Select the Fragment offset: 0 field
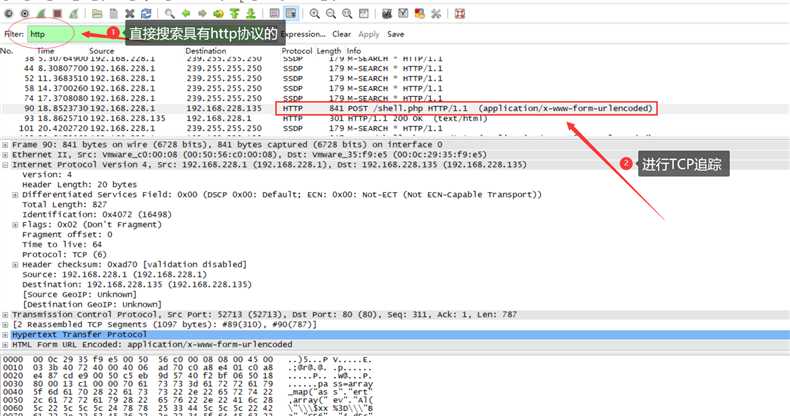Screen dimensions: 790x416 pyautogui.click(x=67, y=235)
